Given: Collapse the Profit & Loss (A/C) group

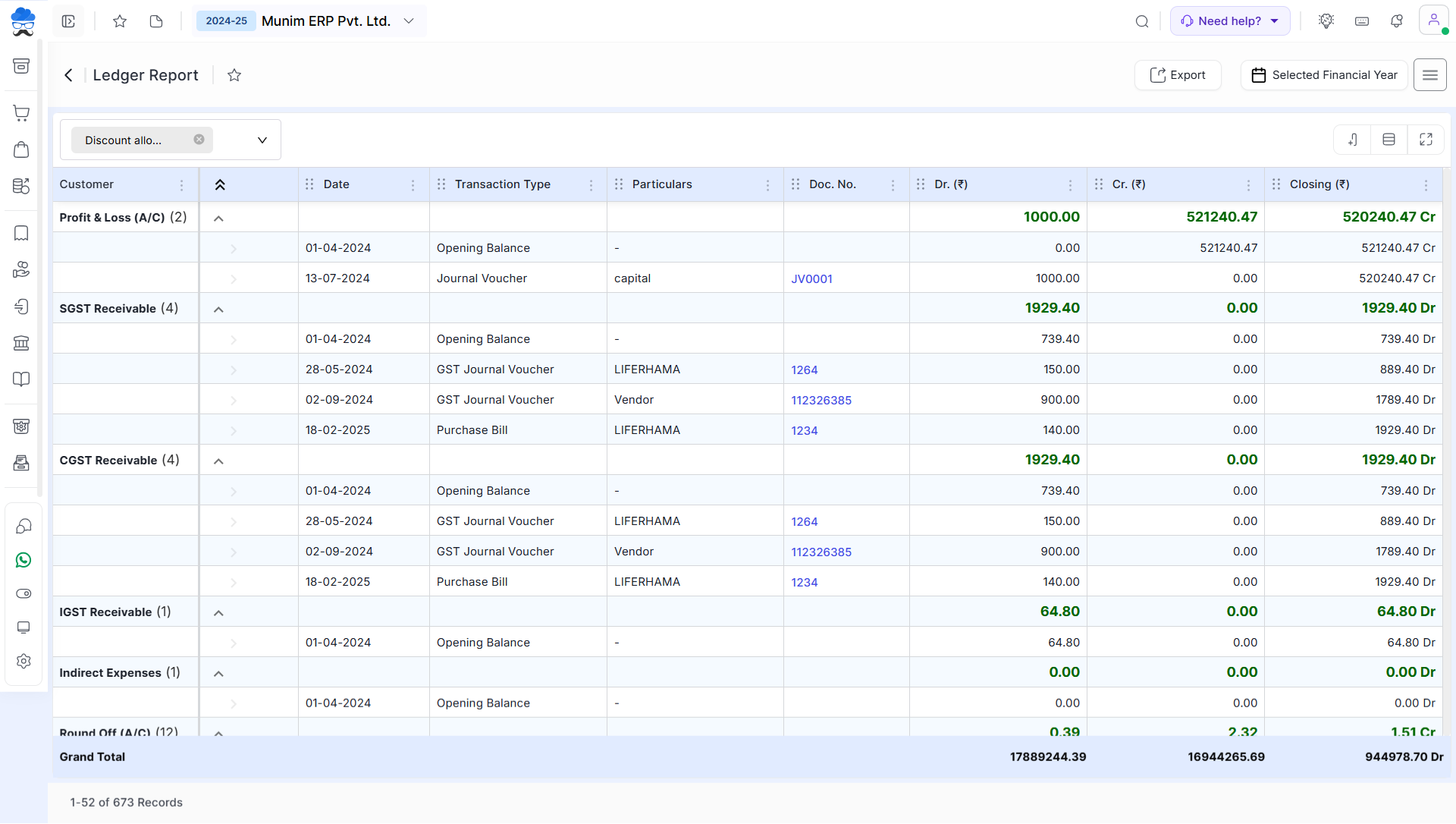Looking at the screenshot, I should point(218,219).
